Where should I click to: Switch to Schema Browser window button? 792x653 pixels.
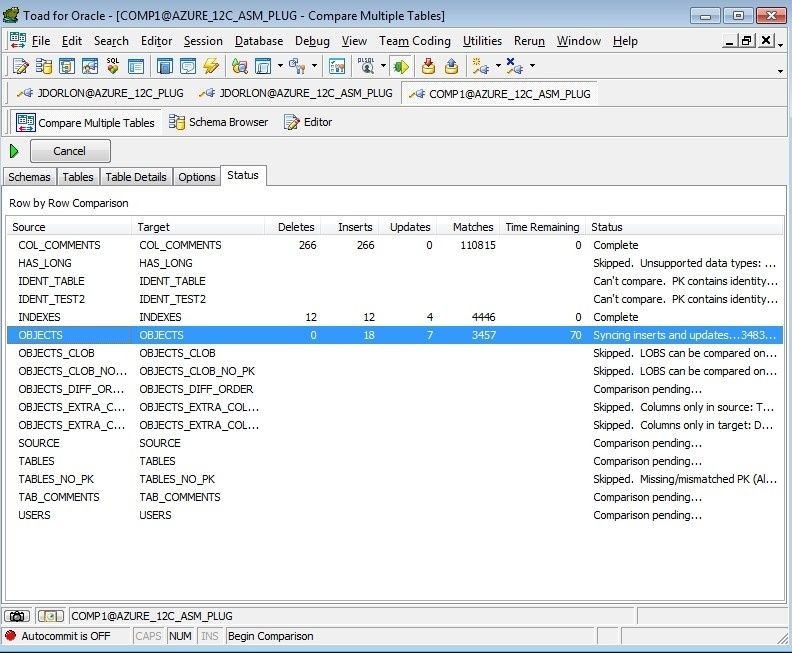[218, 122]
